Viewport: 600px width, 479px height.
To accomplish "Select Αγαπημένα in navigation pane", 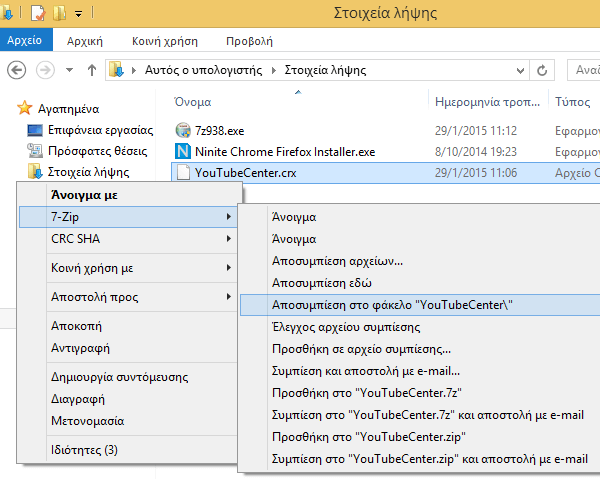I will (x=68, y=109).
